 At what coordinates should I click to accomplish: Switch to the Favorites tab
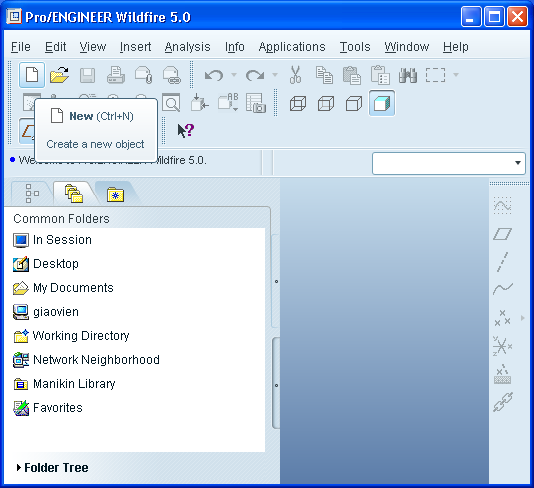115,194
